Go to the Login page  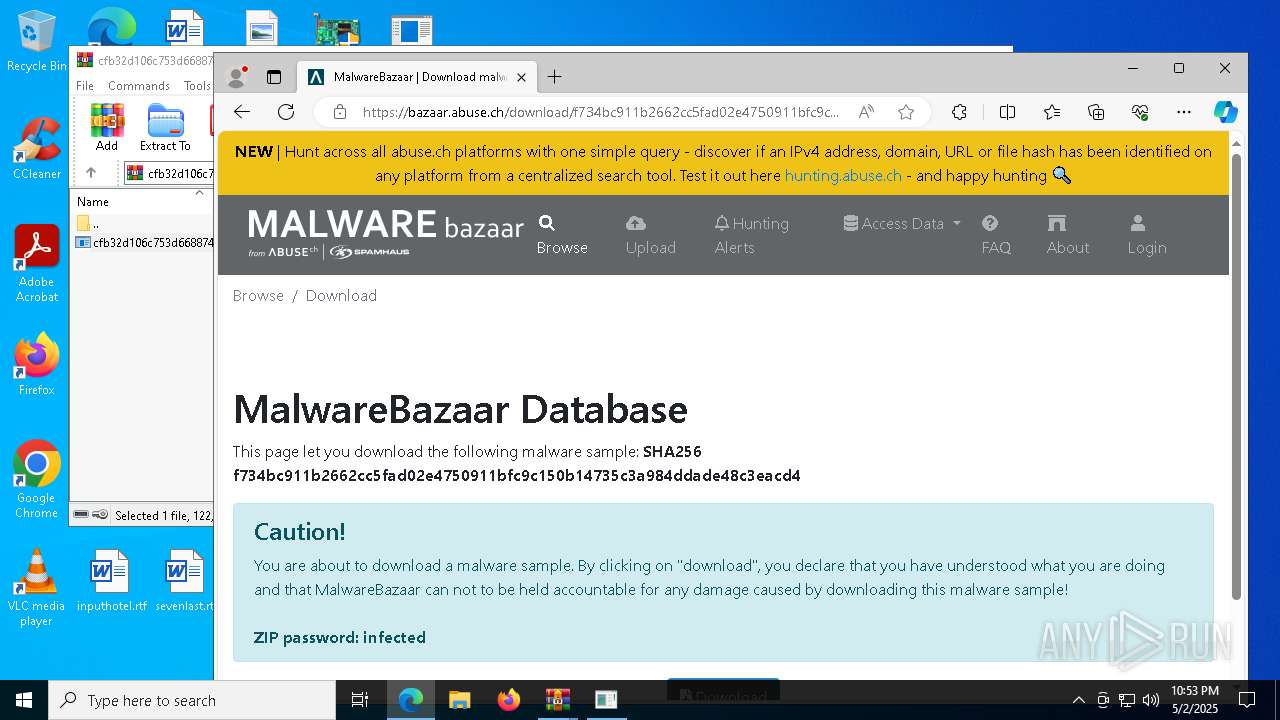1146,235
